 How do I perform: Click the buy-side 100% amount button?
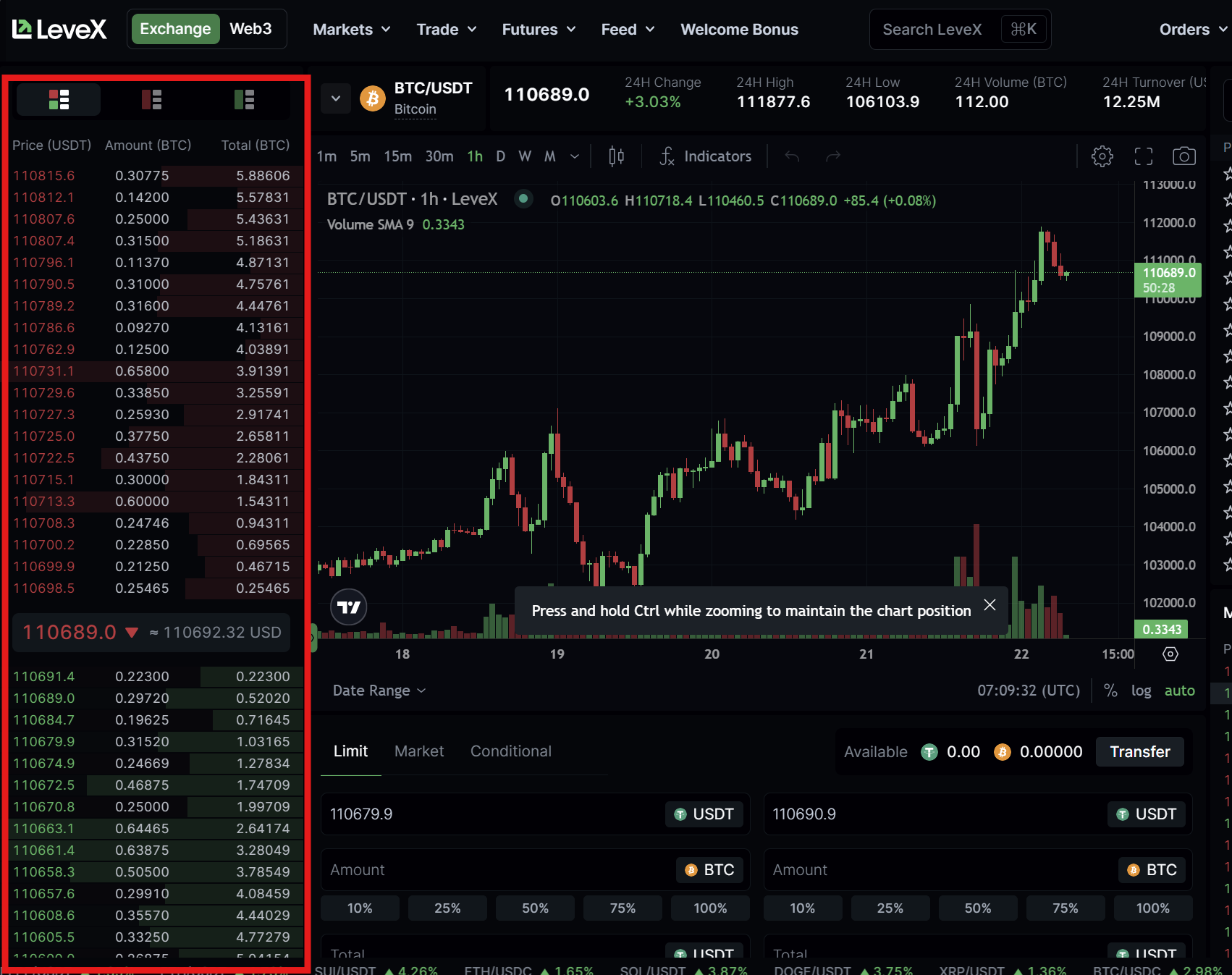tap(710, 908)
